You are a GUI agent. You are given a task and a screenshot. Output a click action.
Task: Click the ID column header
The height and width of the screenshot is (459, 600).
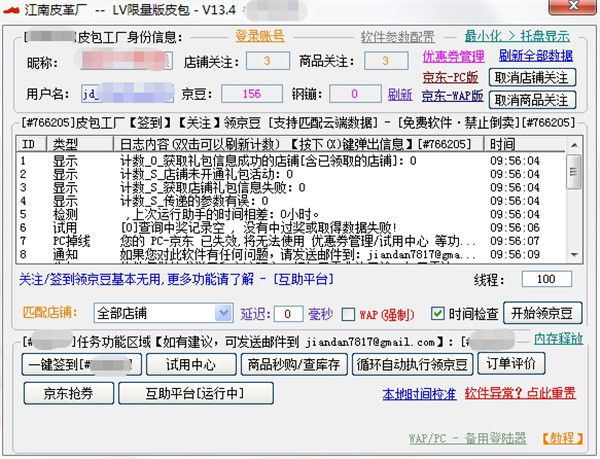point(31,144)
